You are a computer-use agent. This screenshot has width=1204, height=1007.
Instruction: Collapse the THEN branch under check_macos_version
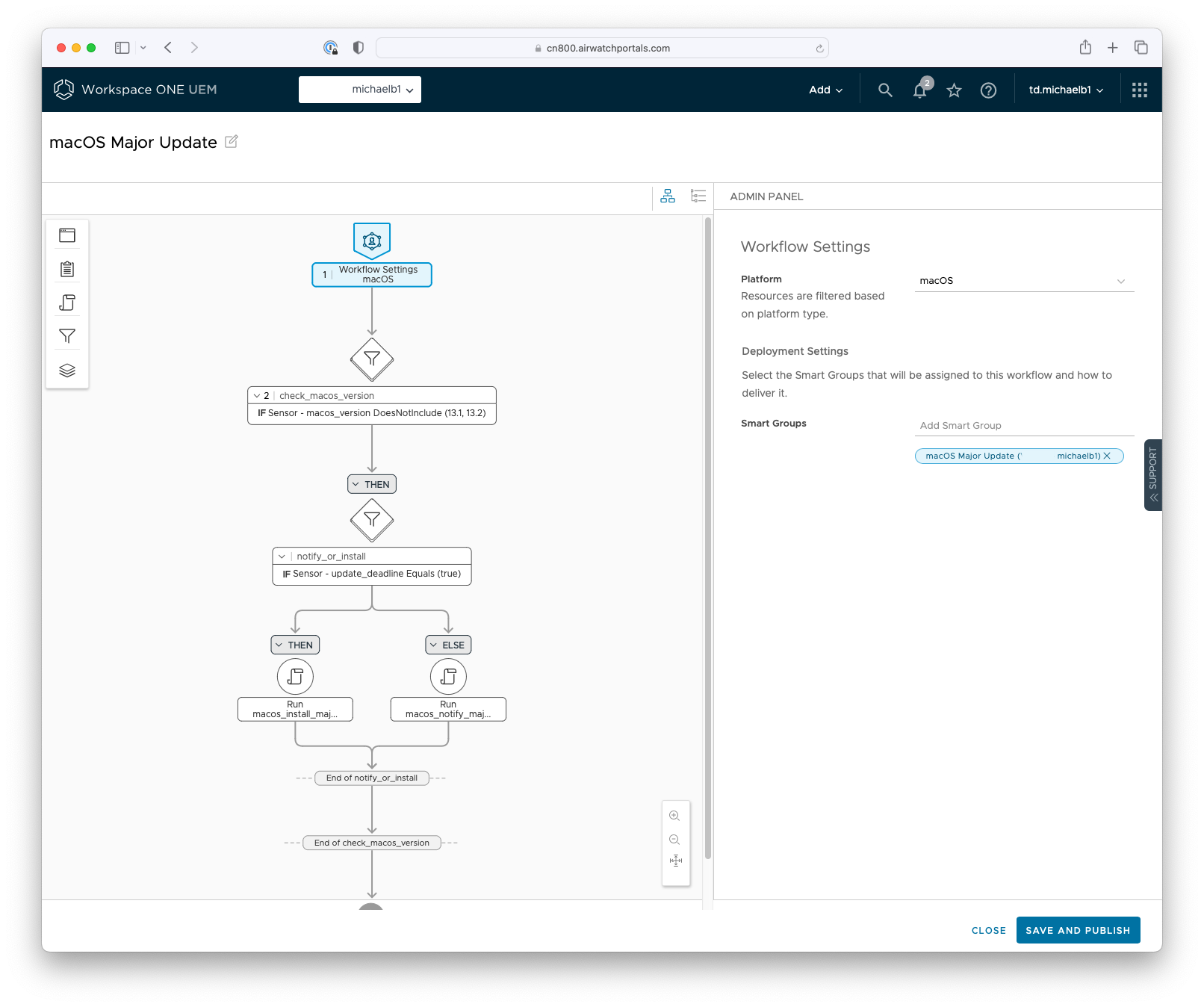[x=357, y=483]
